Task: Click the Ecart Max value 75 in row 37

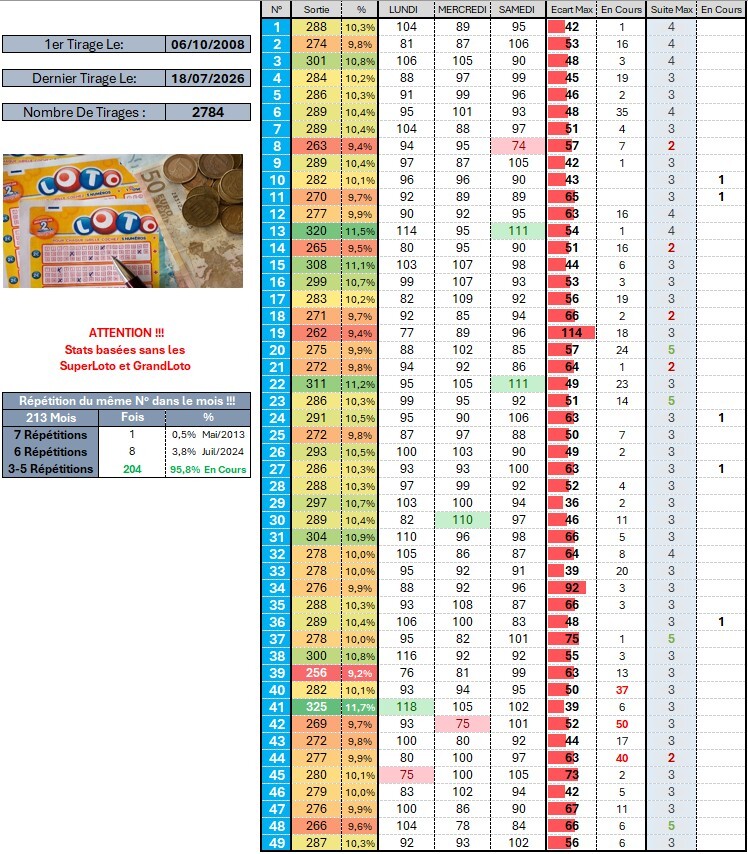Action: (571, 639)
